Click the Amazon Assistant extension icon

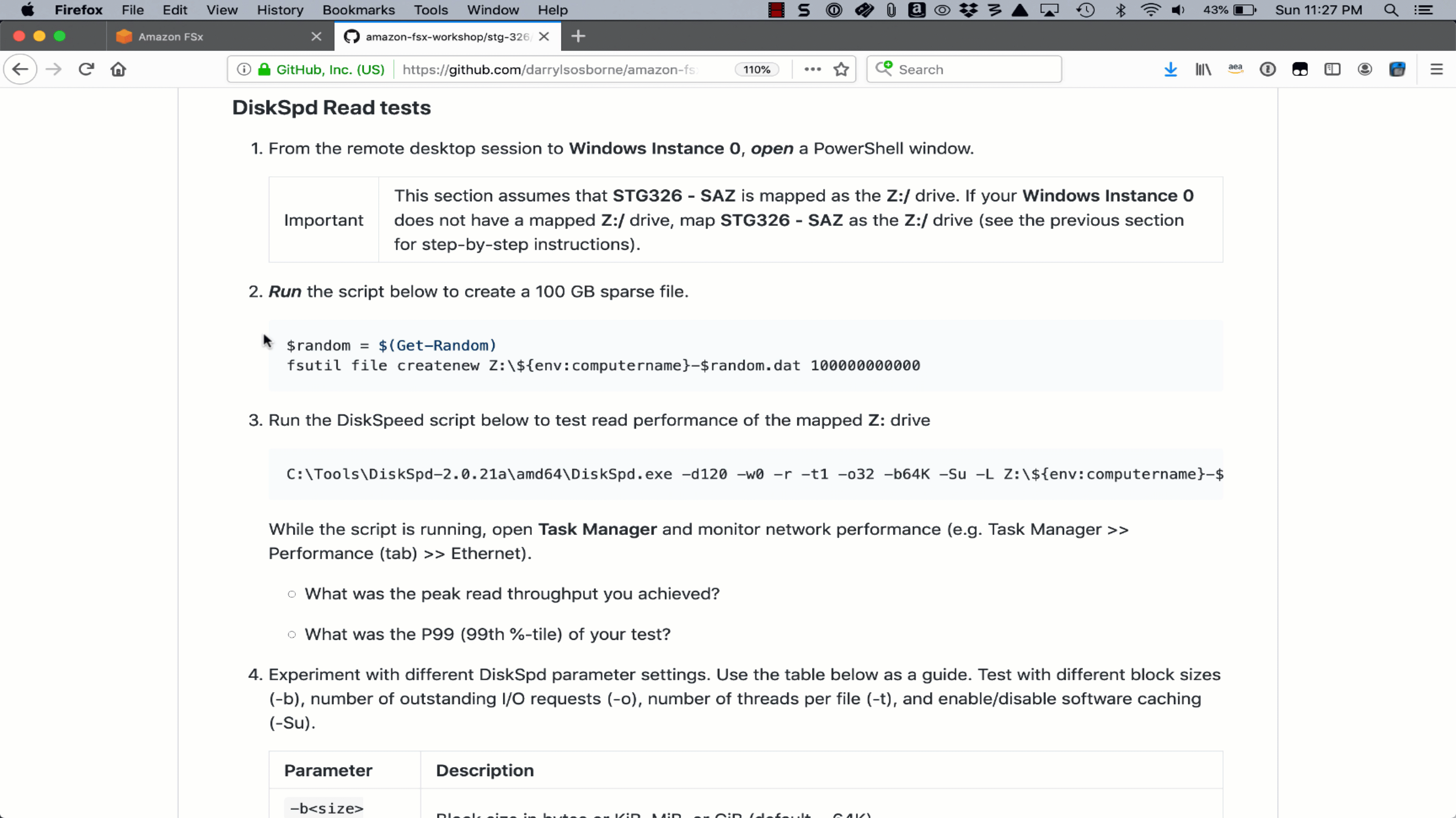[x=1236, y=69]
